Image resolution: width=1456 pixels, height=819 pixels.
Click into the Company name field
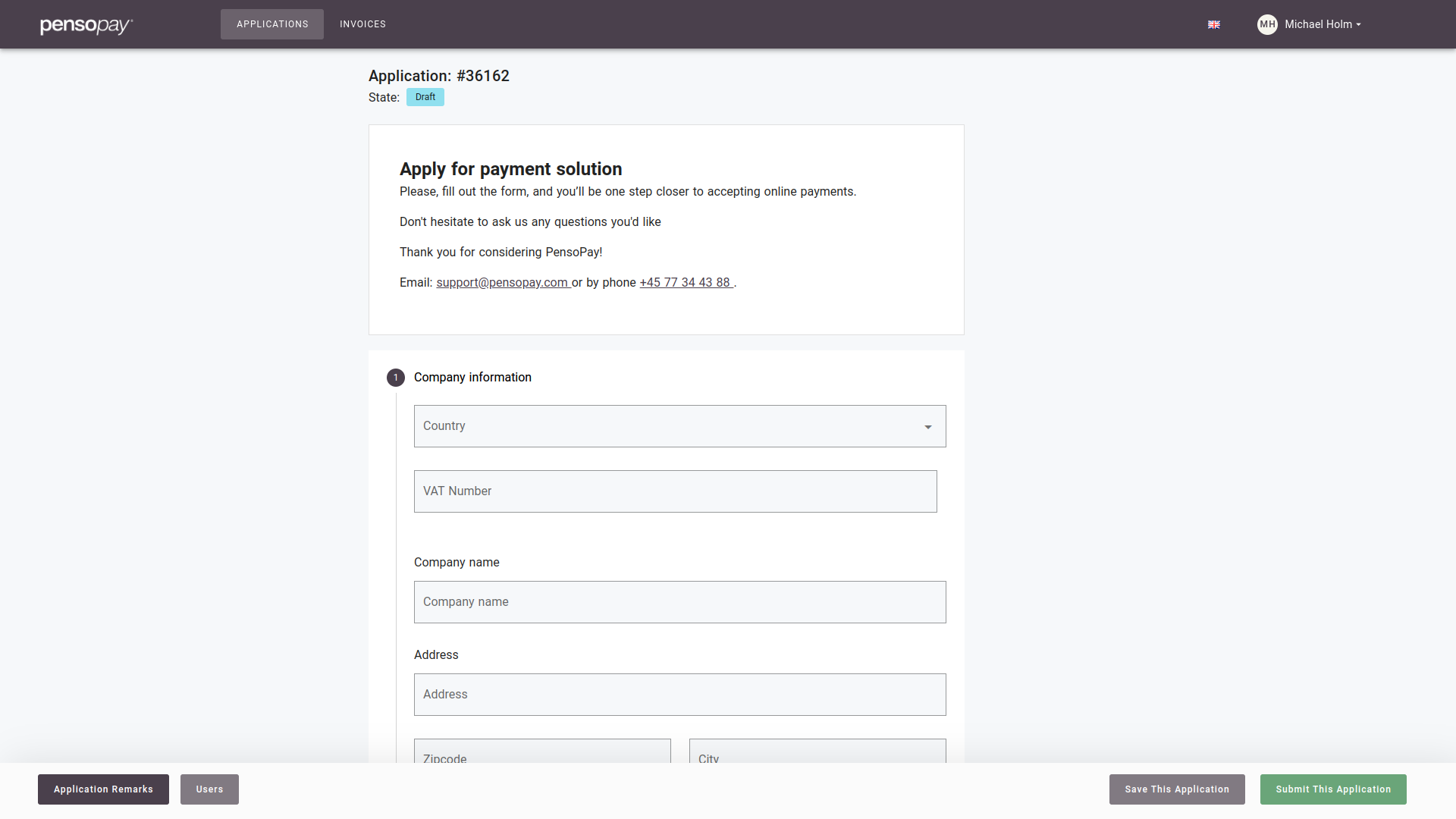[679, 602]
